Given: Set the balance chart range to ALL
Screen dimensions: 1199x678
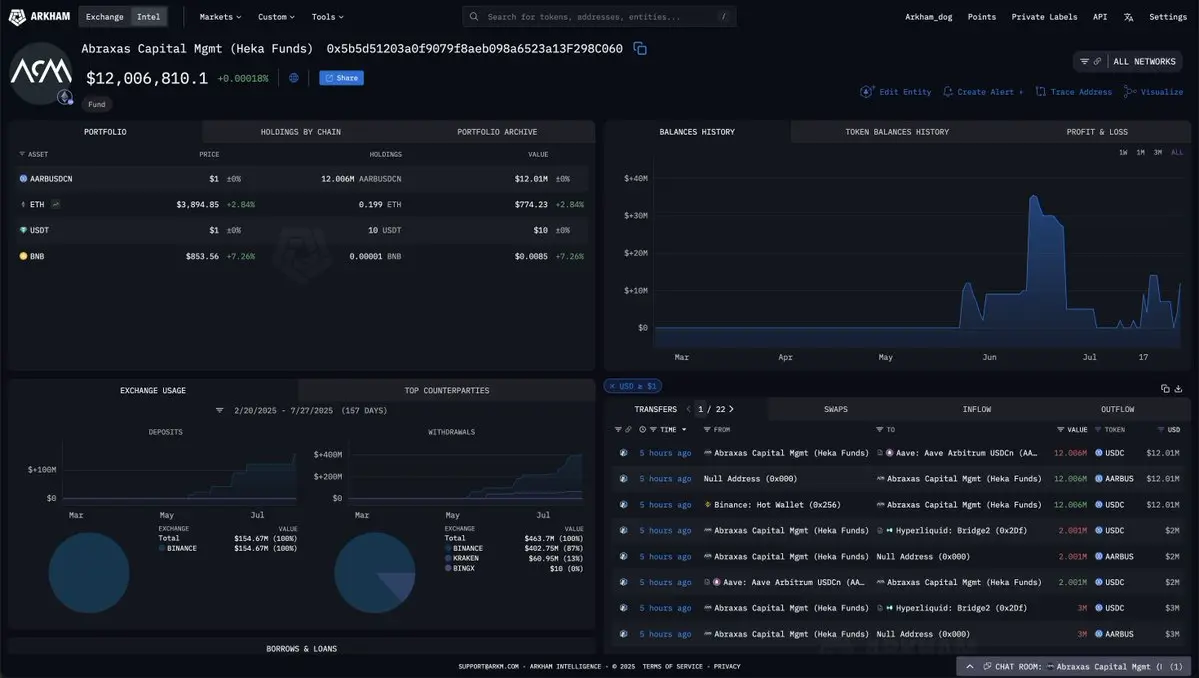Looking at the screenshot, I should 1177,152.
